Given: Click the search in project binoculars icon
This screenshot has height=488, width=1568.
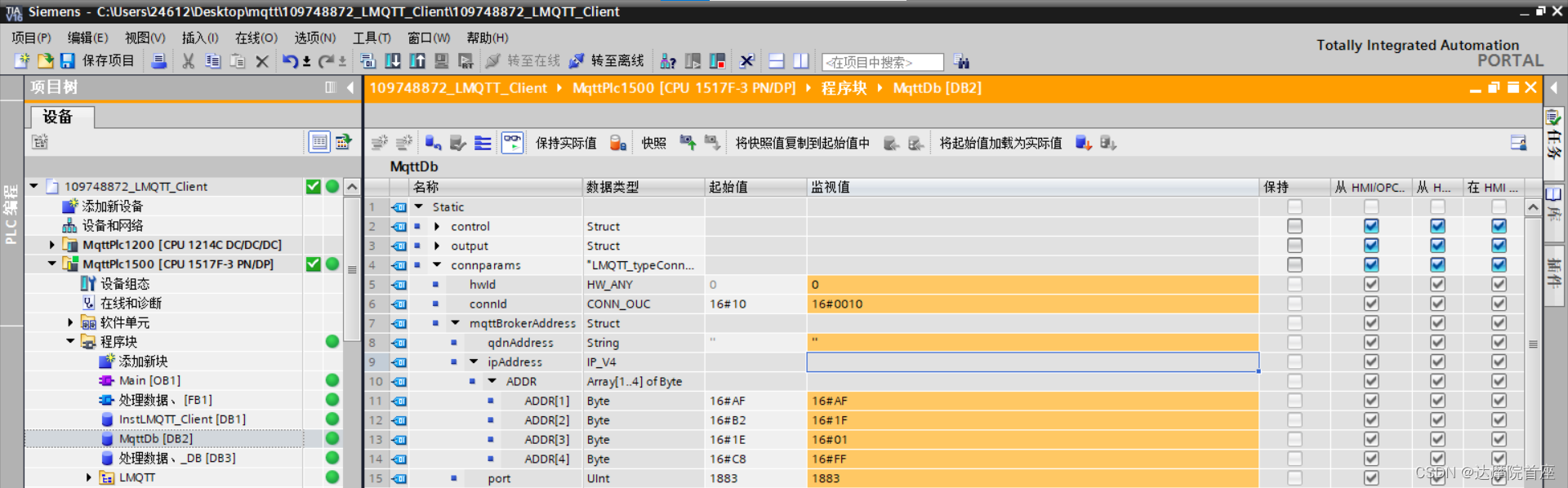Looking at the screenshot, I should [962, 61].
